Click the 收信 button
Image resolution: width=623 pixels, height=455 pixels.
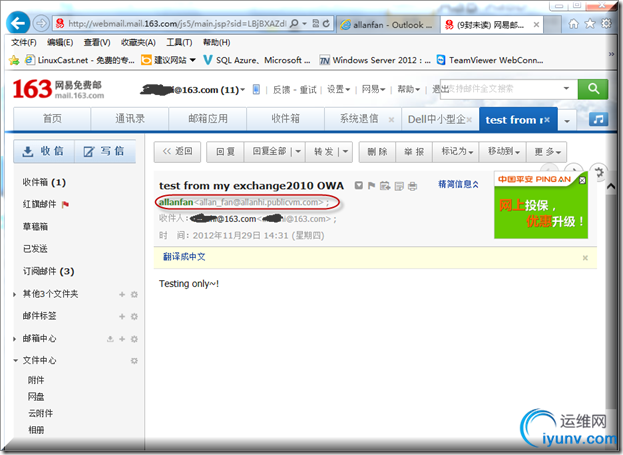[x=44, y=151]
